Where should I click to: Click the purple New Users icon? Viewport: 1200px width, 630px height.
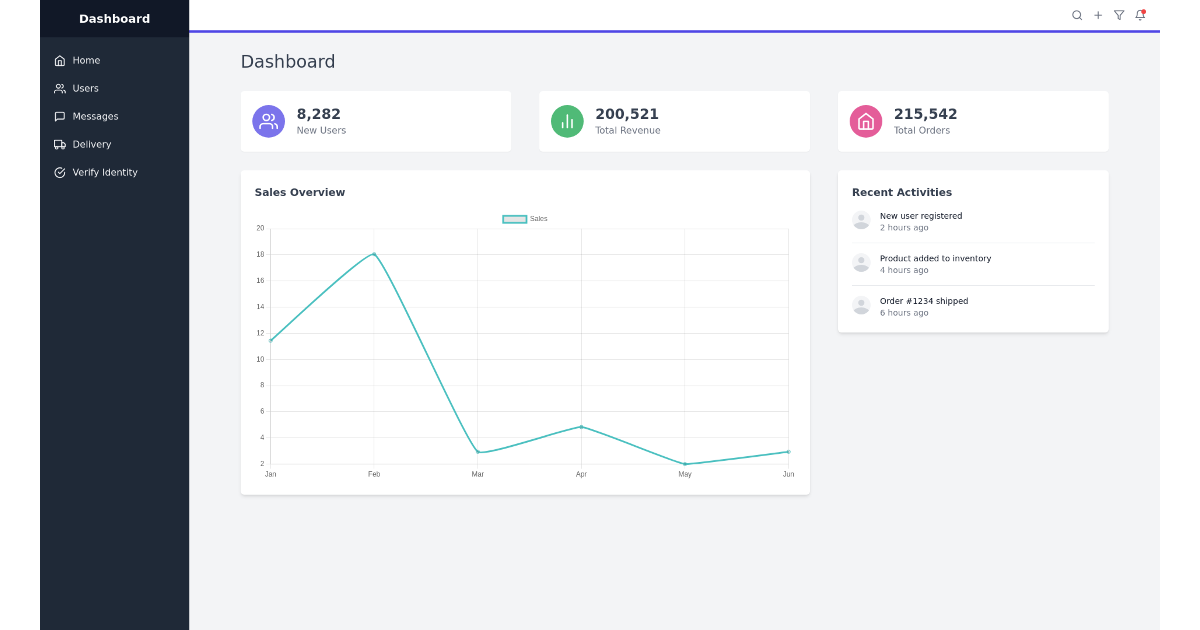click(268, 121)
